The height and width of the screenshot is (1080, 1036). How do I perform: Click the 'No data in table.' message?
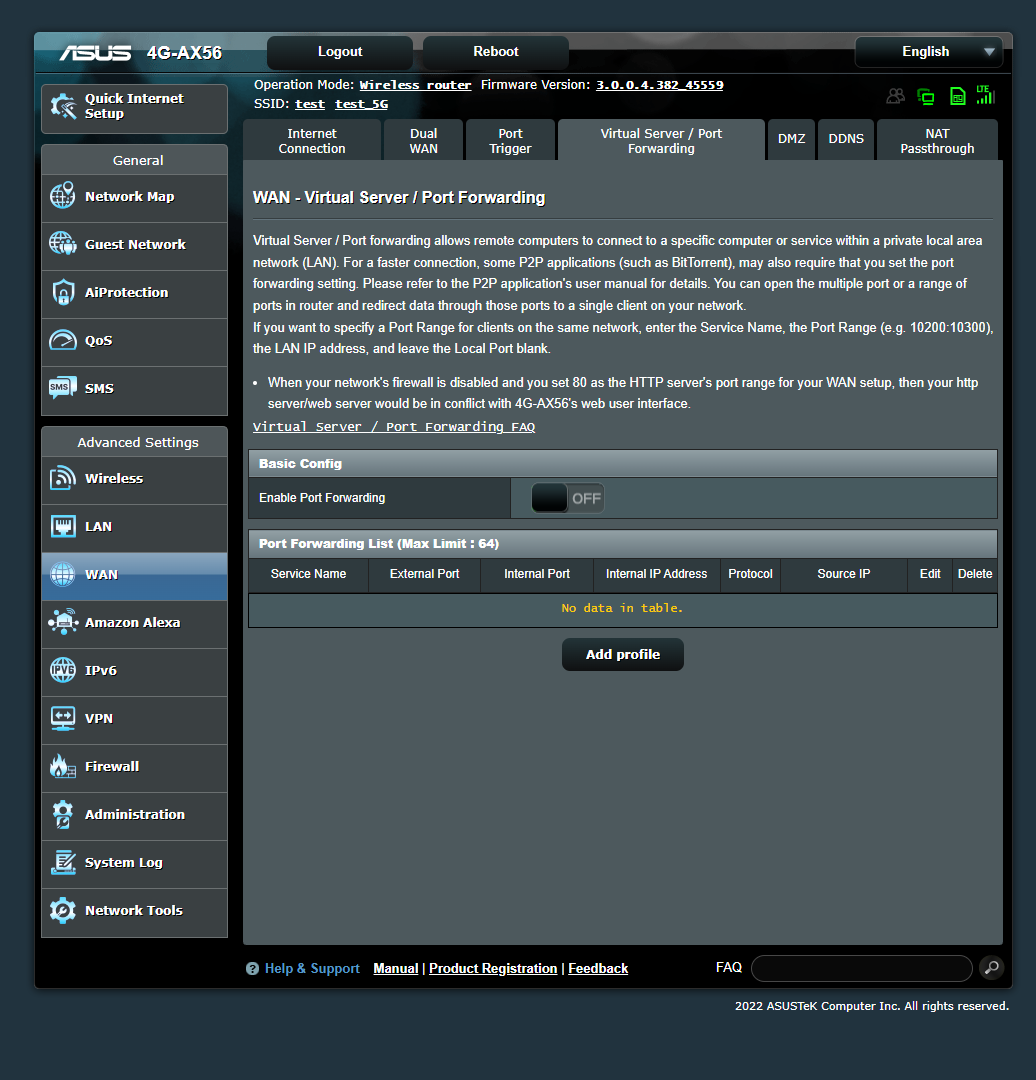pos(622,608)
